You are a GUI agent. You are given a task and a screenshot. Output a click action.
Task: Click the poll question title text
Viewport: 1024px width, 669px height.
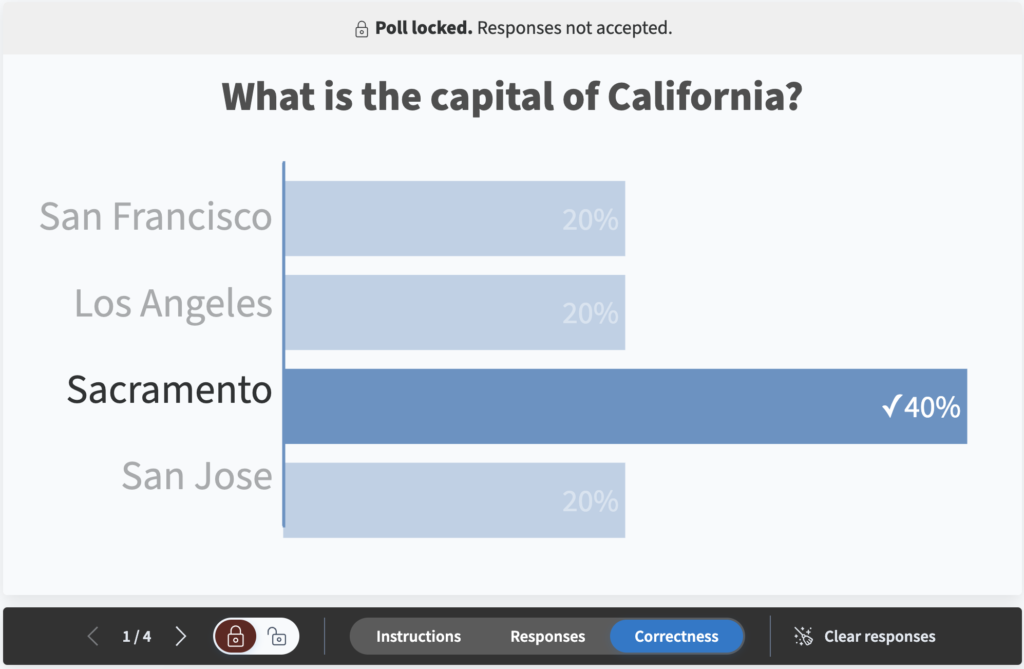click(512, 97)
